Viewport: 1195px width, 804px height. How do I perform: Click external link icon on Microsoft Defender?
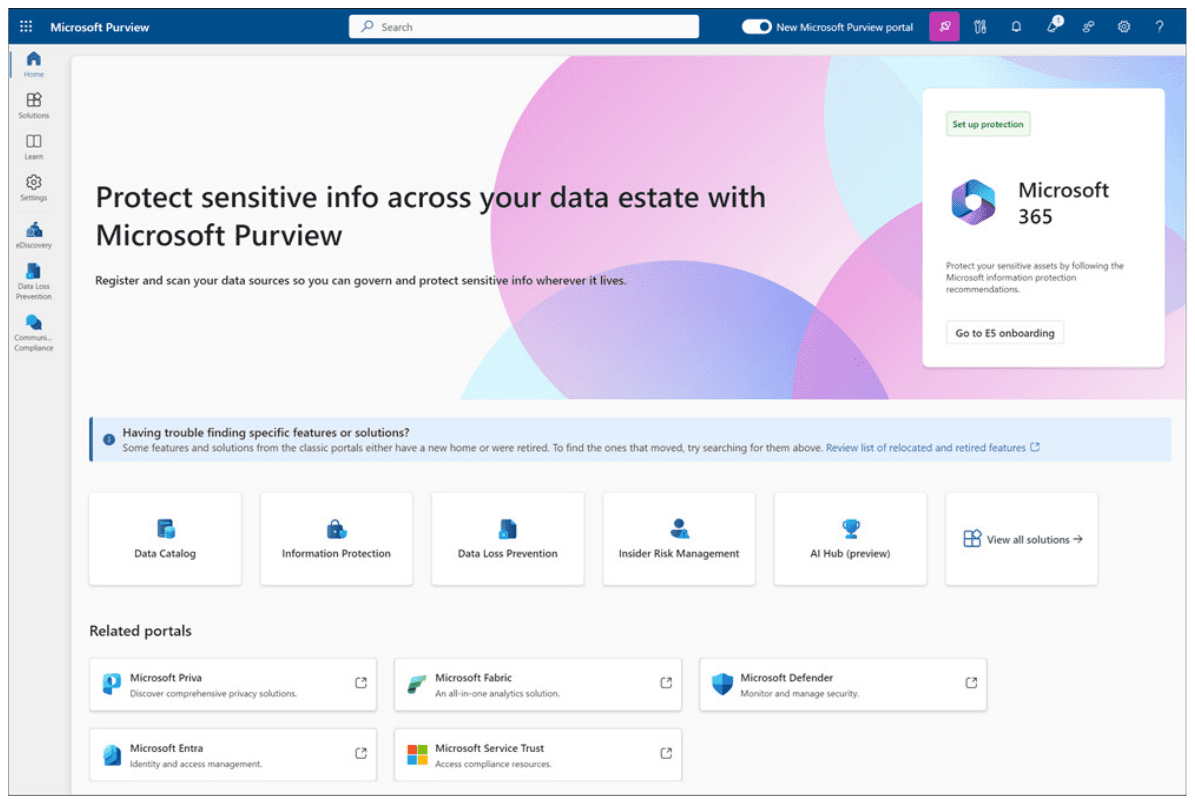[x=971, y=683]
